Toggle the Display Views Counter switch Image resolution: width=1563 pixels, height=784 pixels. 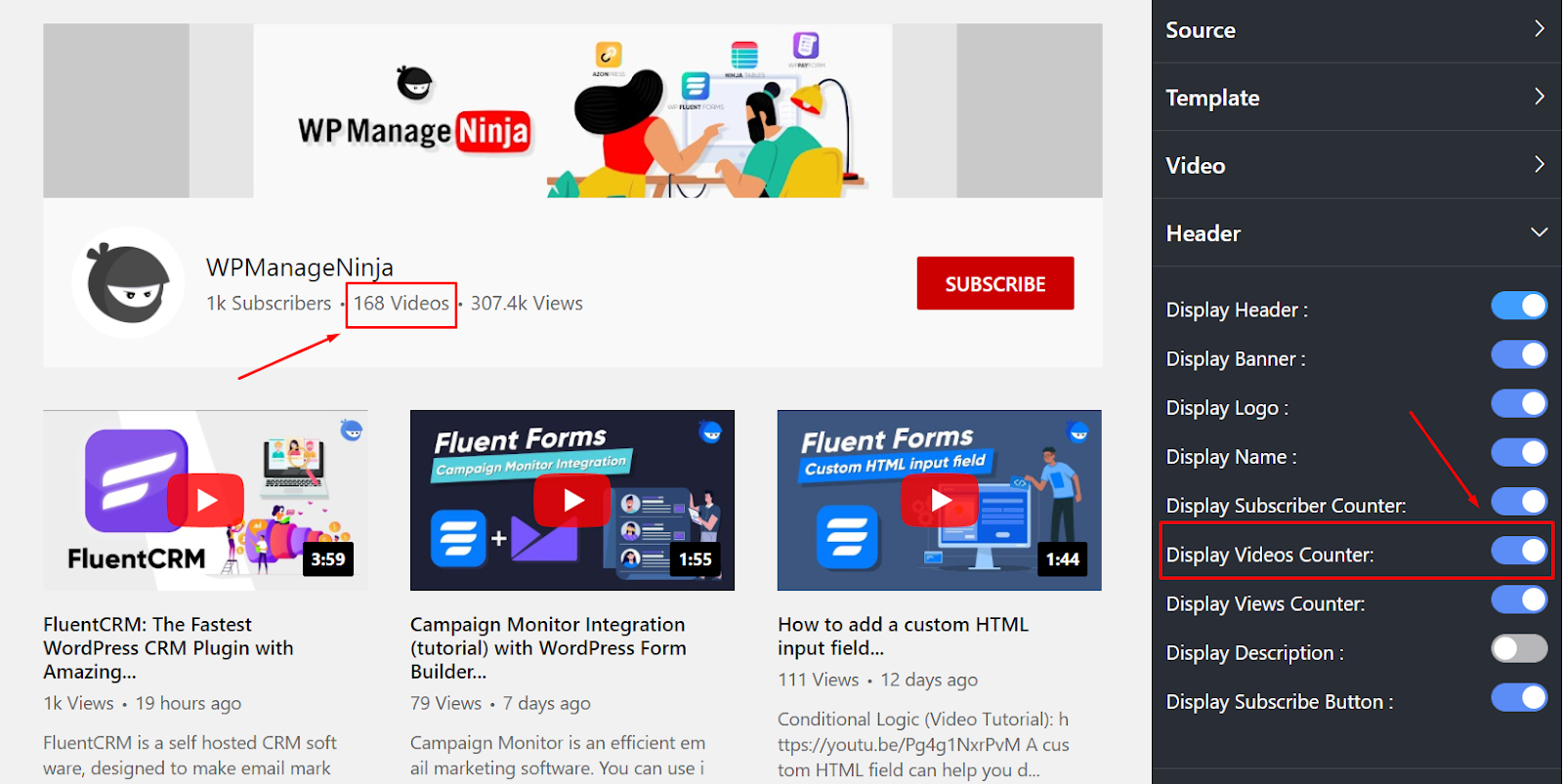coord(1519,599)
